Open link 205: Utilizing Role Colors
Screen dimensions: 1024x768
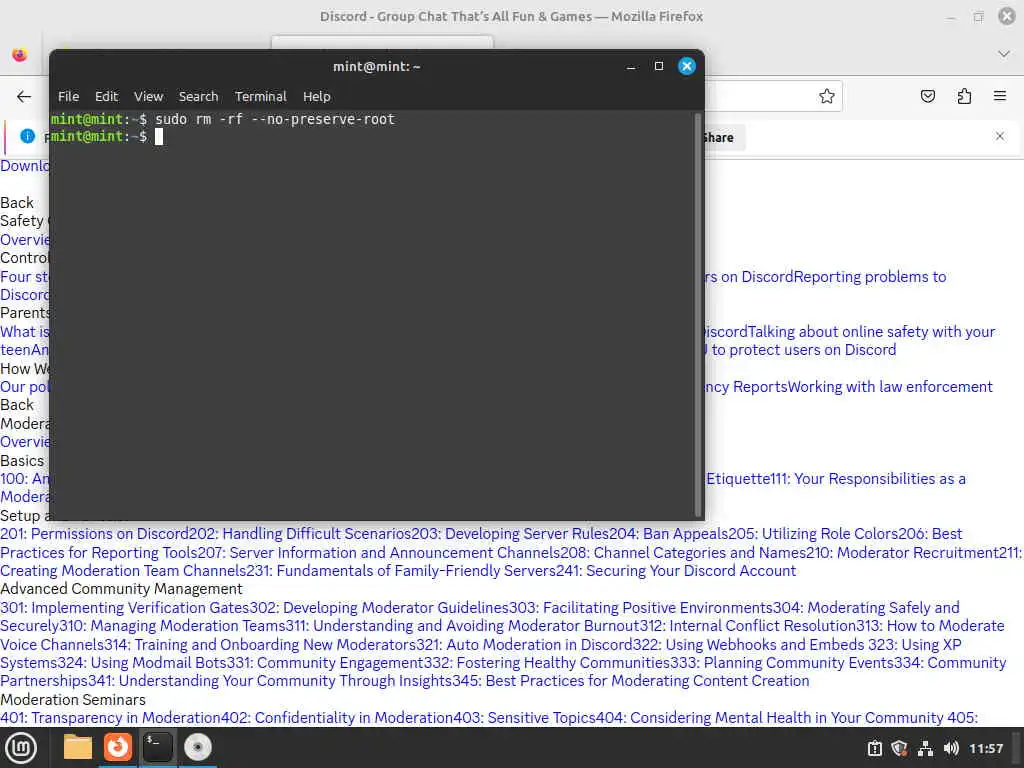(813, 534)
